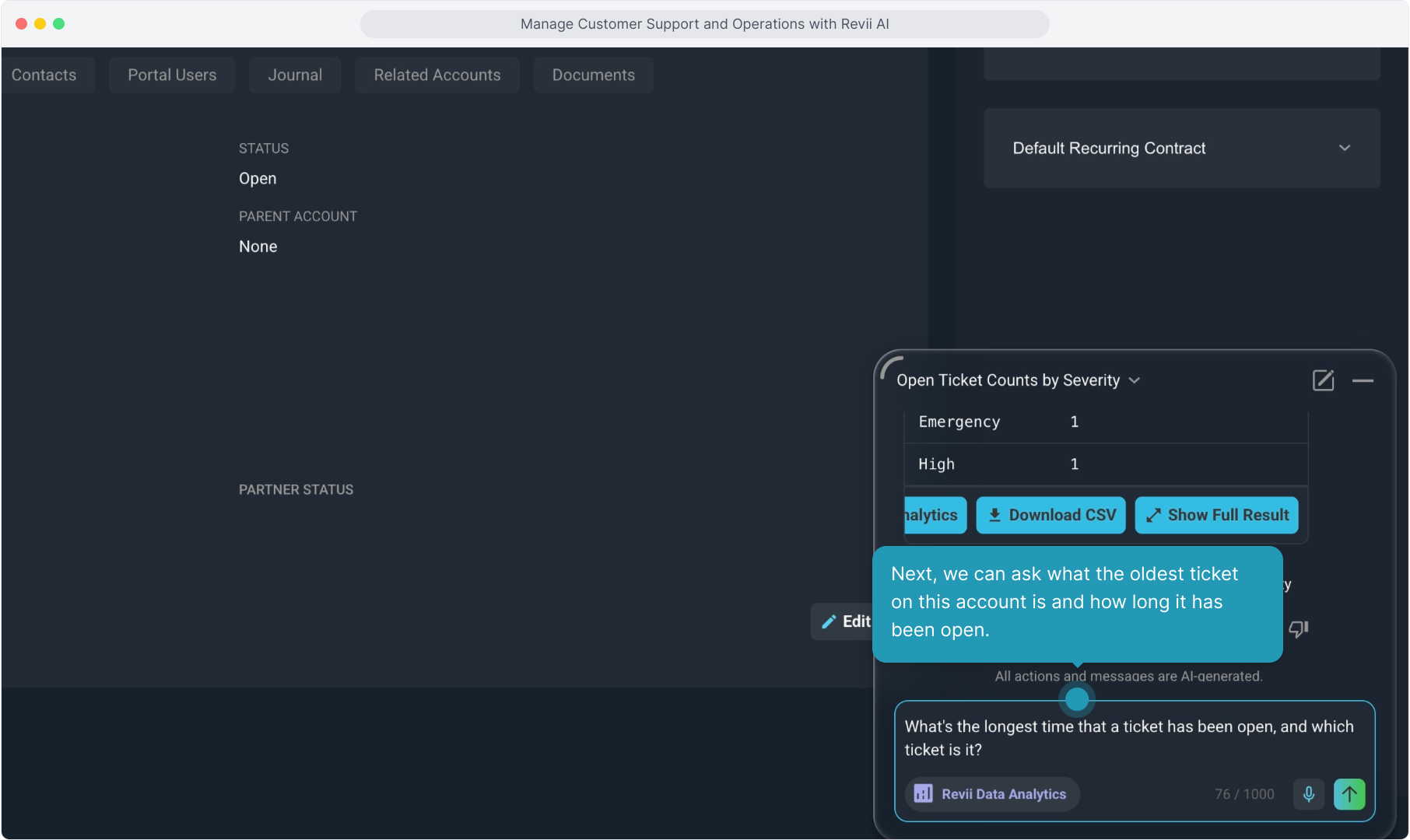Click the thumbs down feedback icon
This screenshot has height=840, width=1410.
point(1298,628)
